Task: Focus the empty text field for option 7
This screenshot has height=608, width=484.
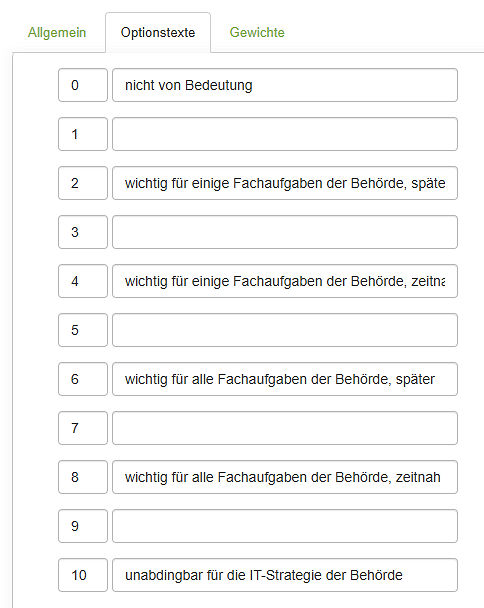Action: tap(285, 428)
